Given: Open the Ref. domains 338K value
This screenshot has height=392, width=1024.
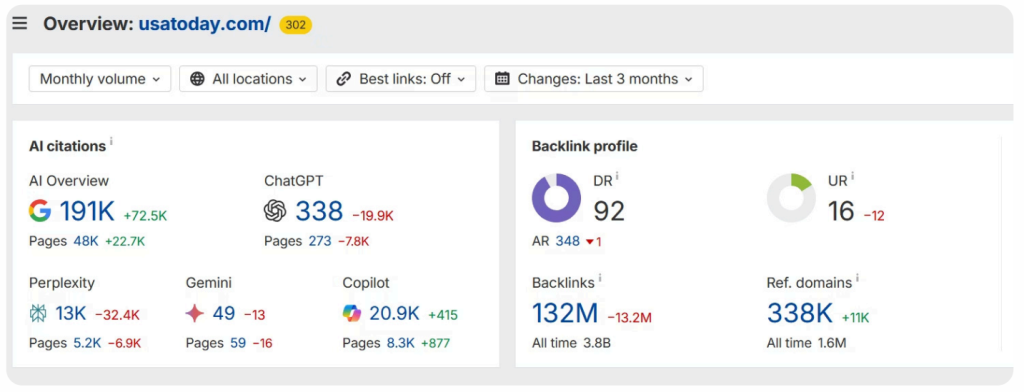Looking at the screenshot, I should pyautogui.click(x=800, y=314).
